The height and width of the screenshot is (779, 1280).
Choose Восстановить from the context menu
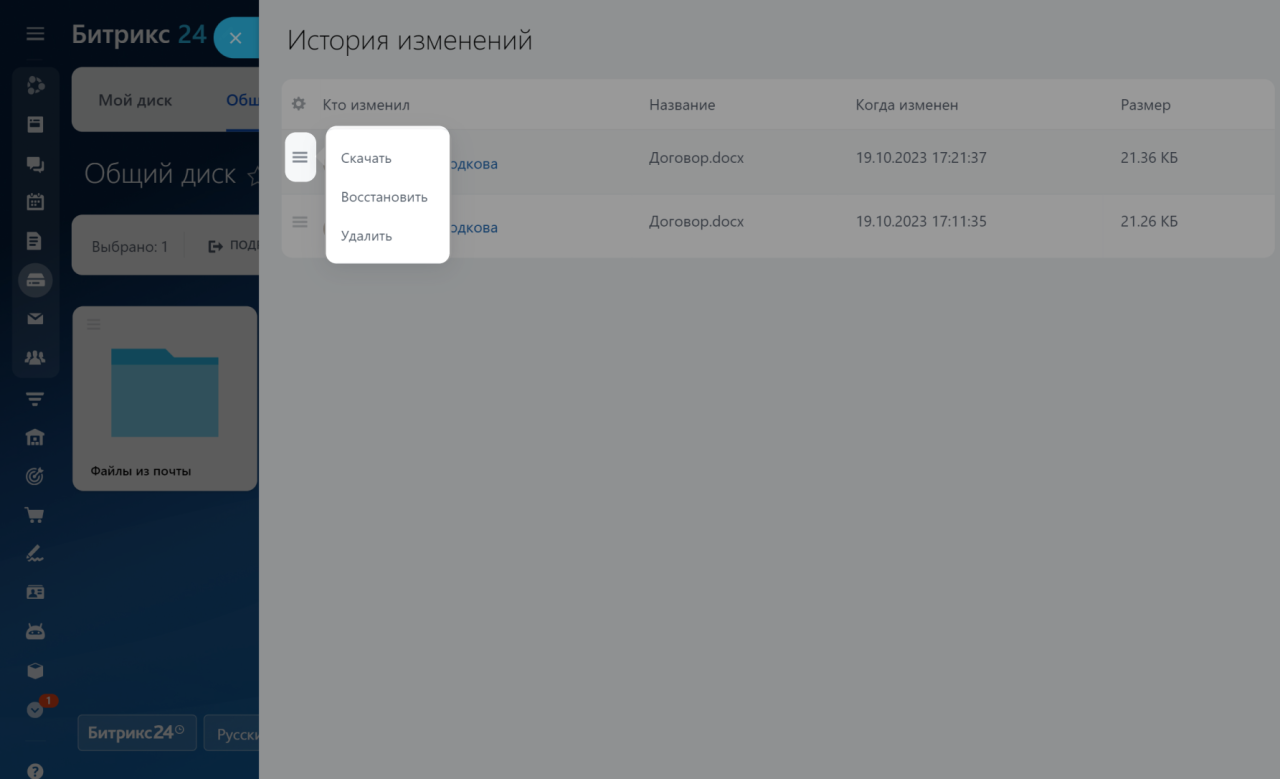click(x=384, y=197)
